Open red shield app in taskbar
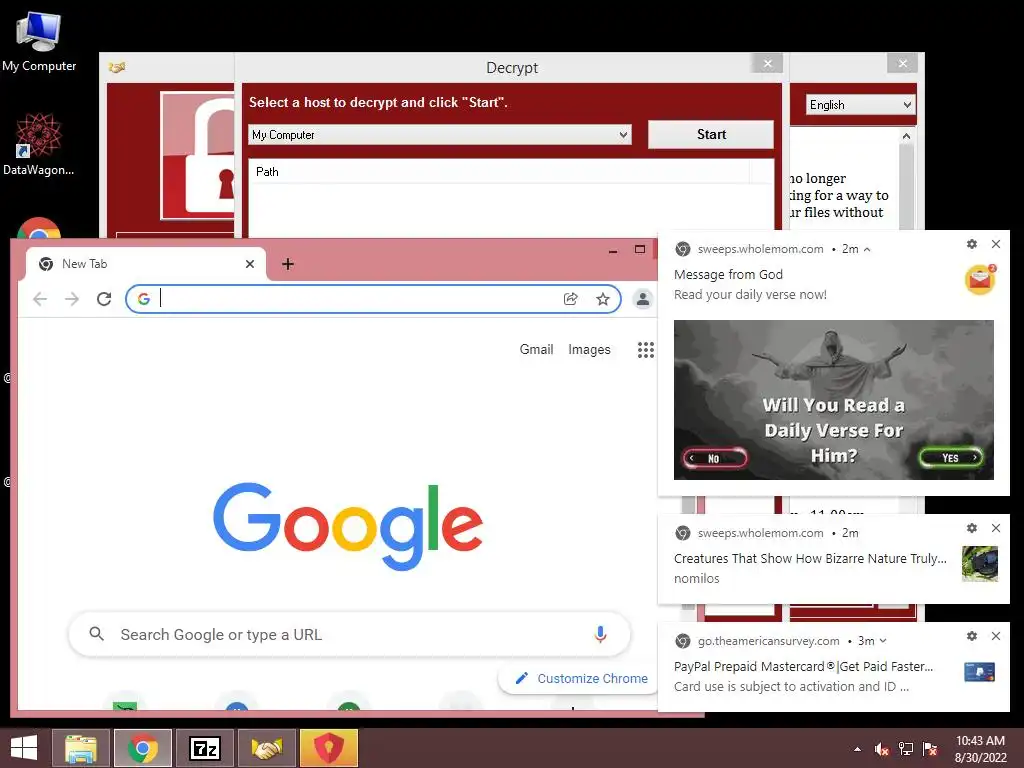This screenshot has height=768, width=1024. click(328, 748)
